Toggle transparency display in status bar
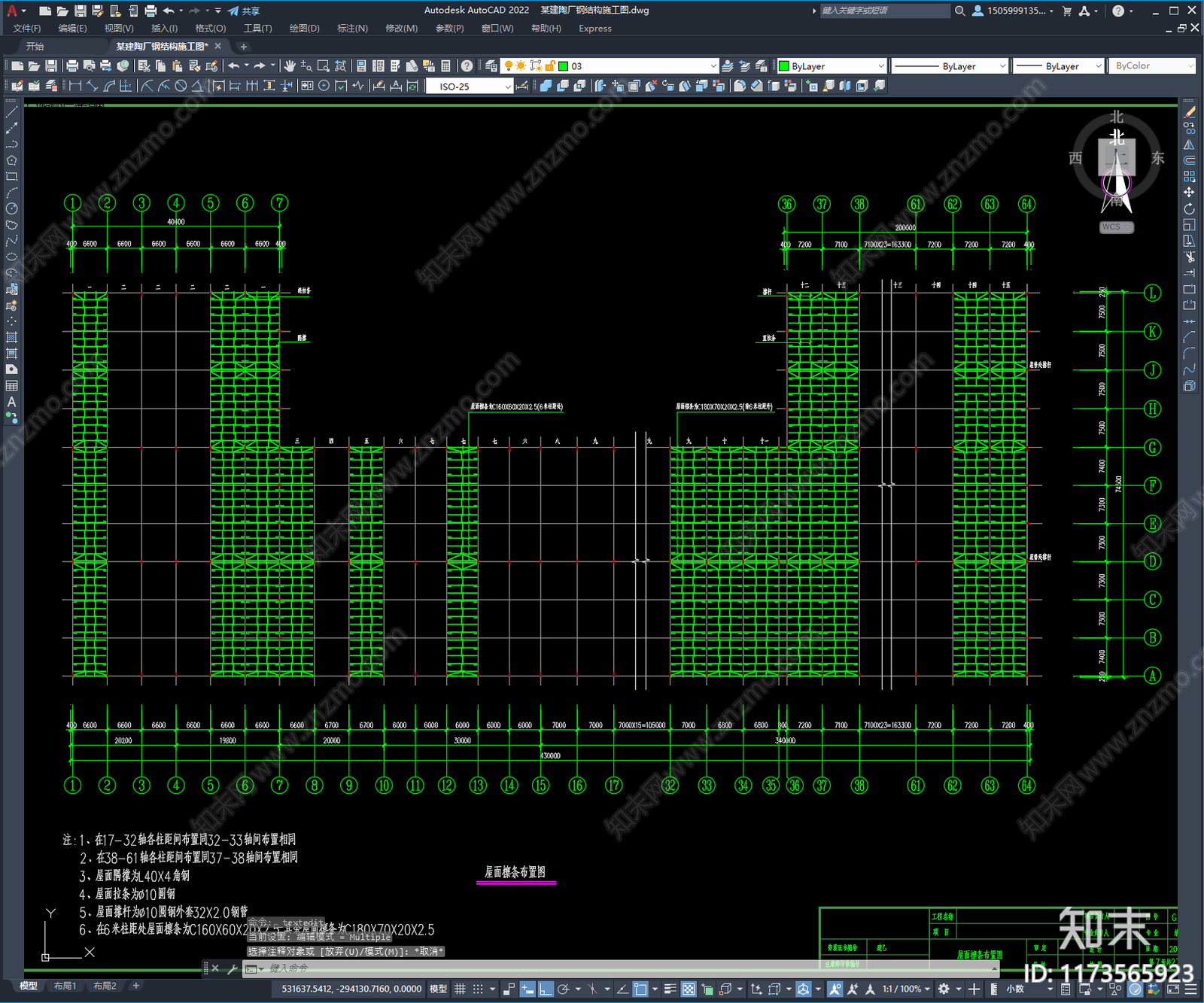Image resolution: width=1204 pixels, height=1003 pixels. pos(689,989)
